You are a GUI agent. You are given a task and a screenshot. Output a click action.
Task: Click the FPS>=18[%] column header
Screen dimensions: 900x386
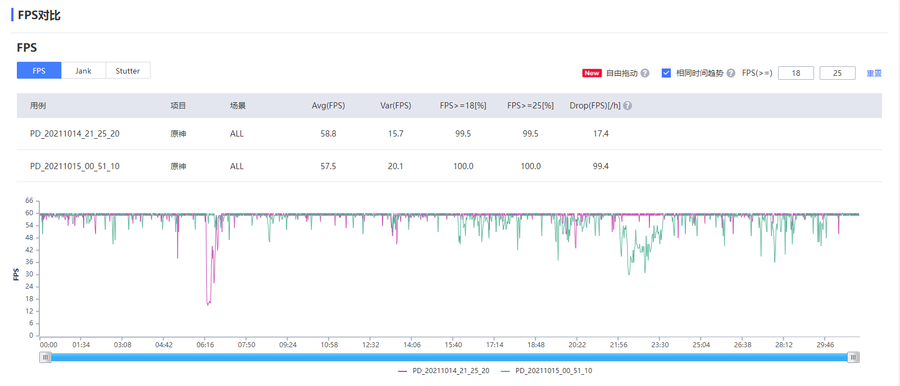tap(463, 106)
